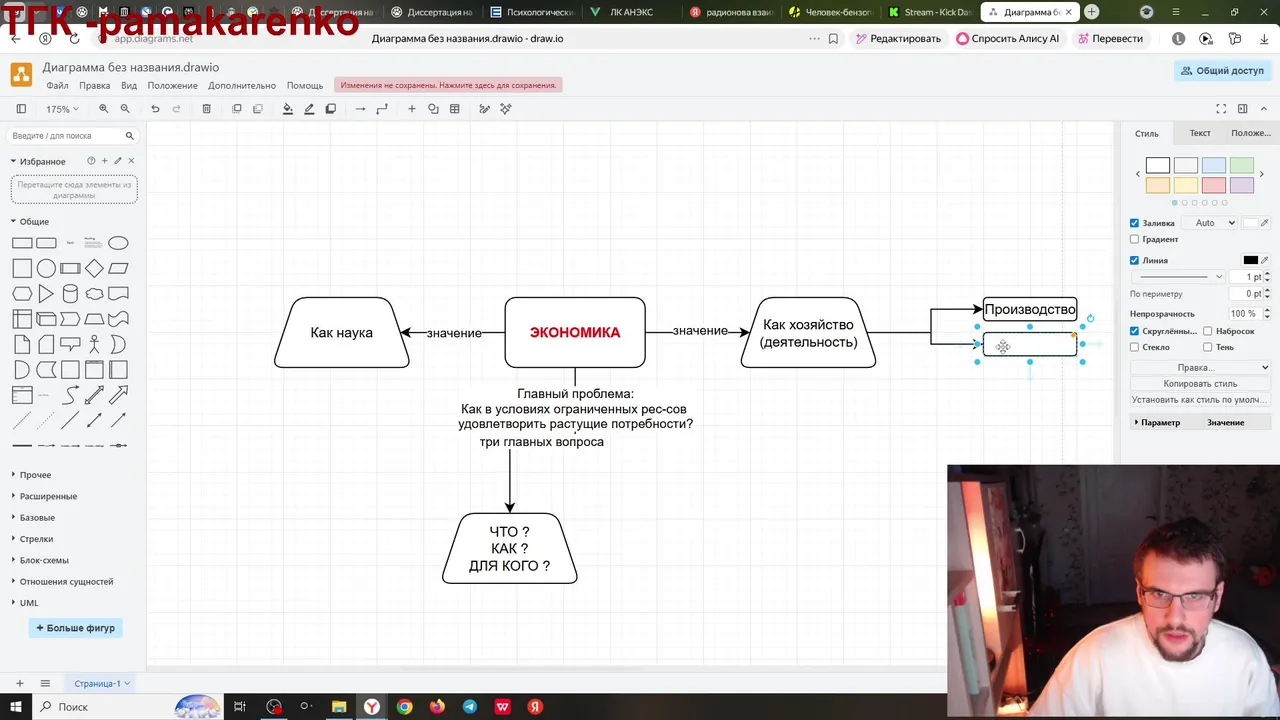Pick the light blue style swatch
The width and height of the screenshot is (1280, 720).
tap(1214, 166)
